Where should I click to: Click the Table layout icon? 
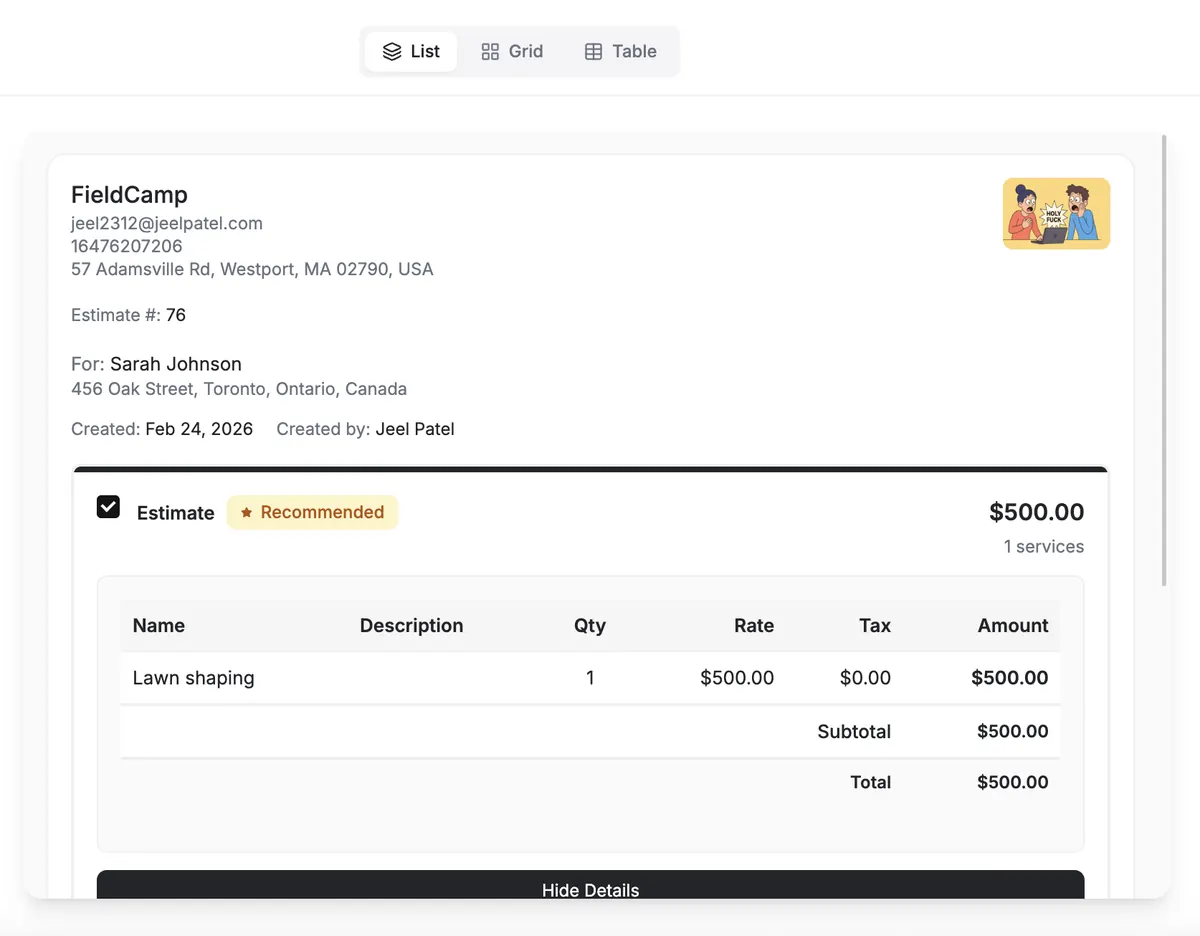tap(593, 52)
